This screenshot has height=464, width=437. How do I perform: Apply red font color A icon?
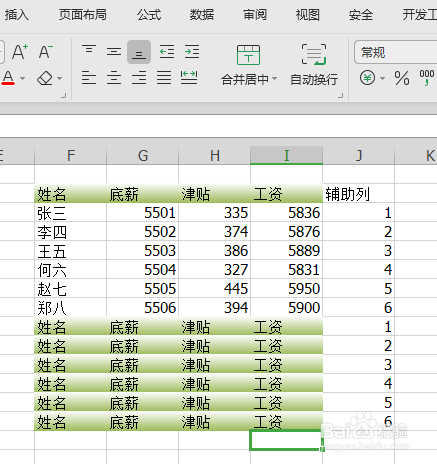tap(8, 78)
